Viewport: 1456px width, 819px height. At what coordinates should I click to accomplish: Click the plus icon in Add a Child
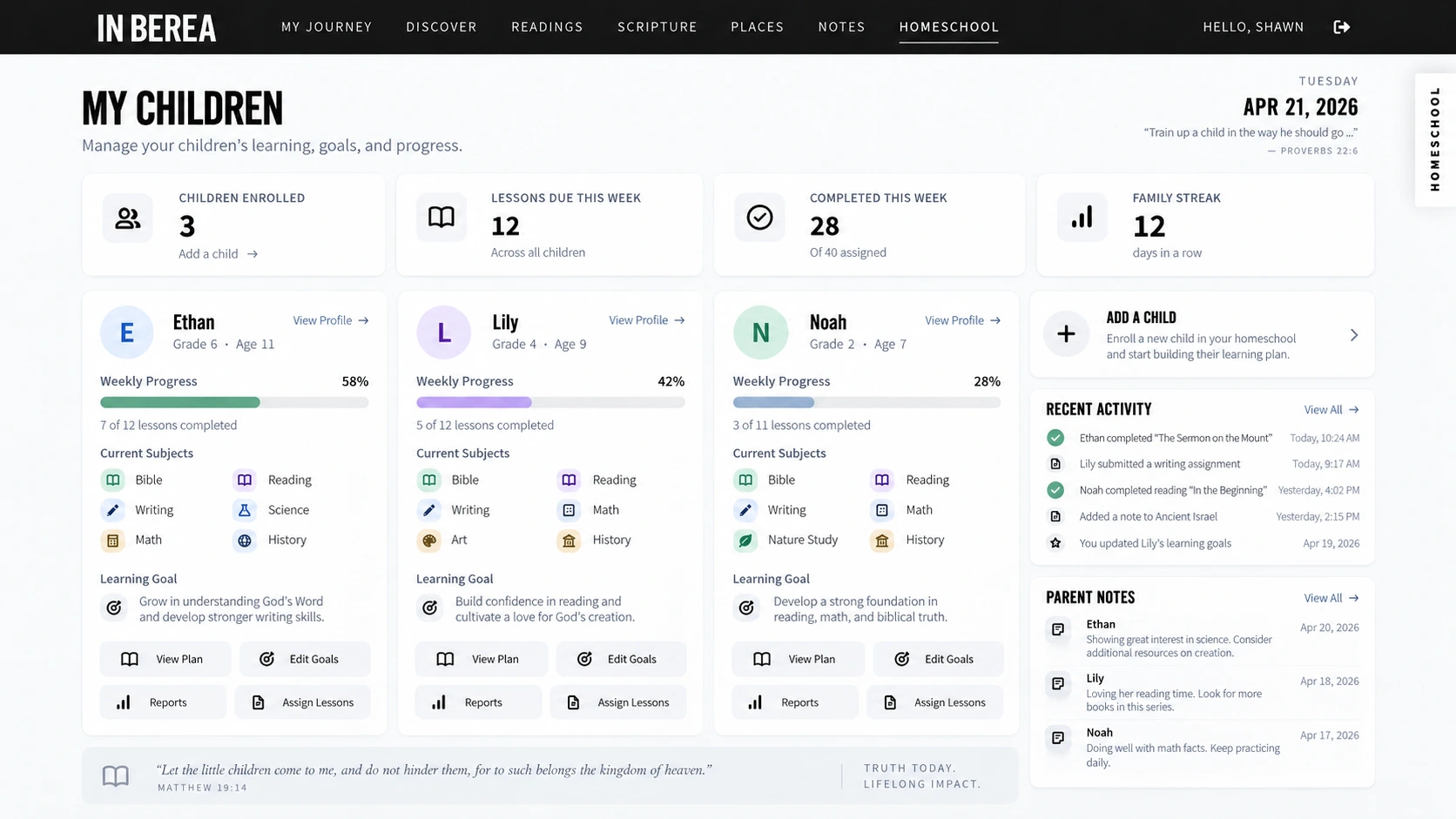1066,334
